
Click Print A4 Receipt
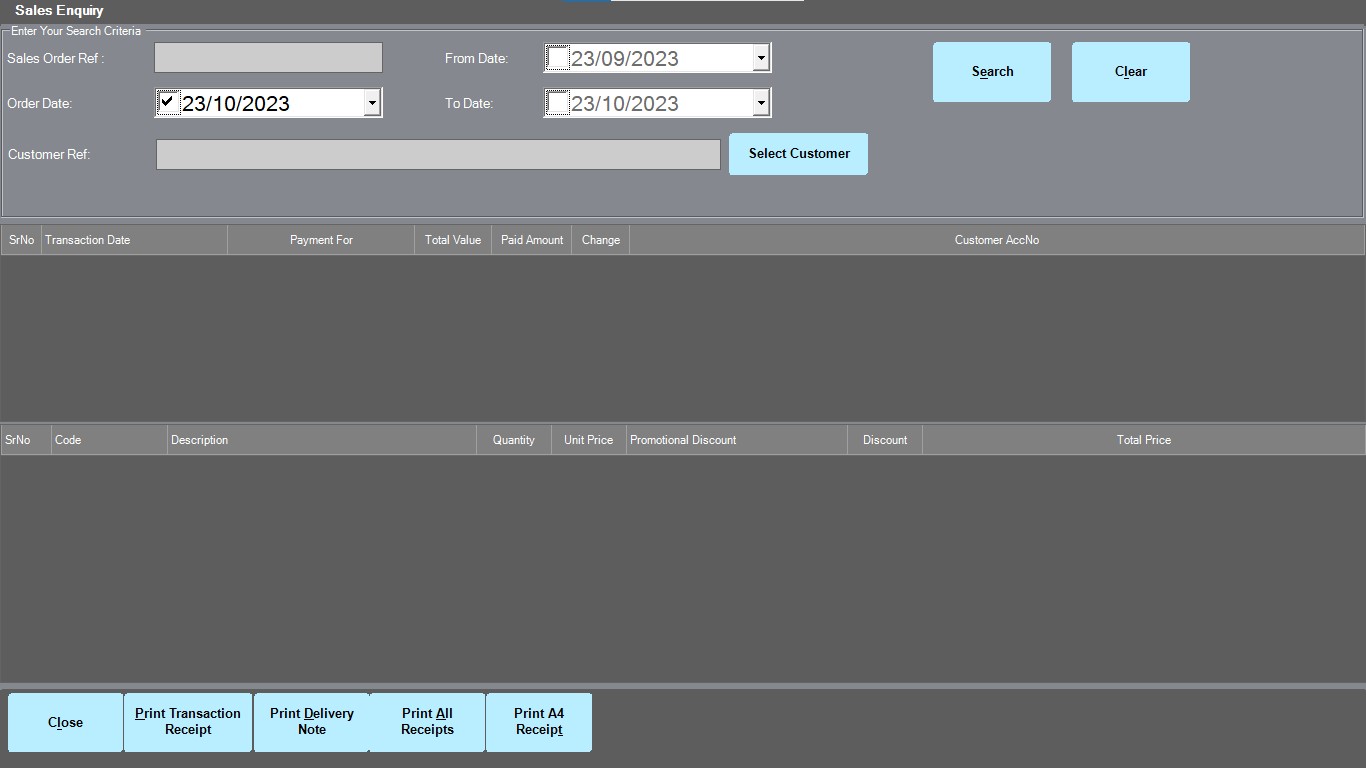pyautogui.click(x=539, y=721)
